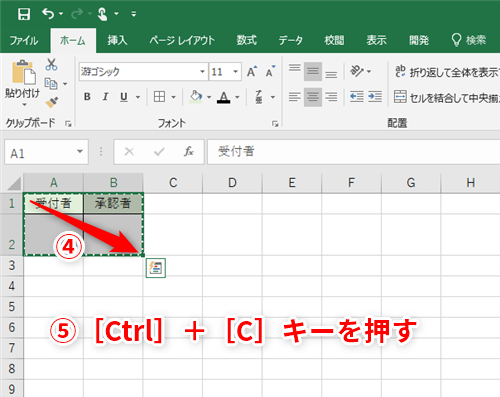Click the Quick Analysis icon below selection
This screenshot has width=500, height=397.
tap(156, 268)
